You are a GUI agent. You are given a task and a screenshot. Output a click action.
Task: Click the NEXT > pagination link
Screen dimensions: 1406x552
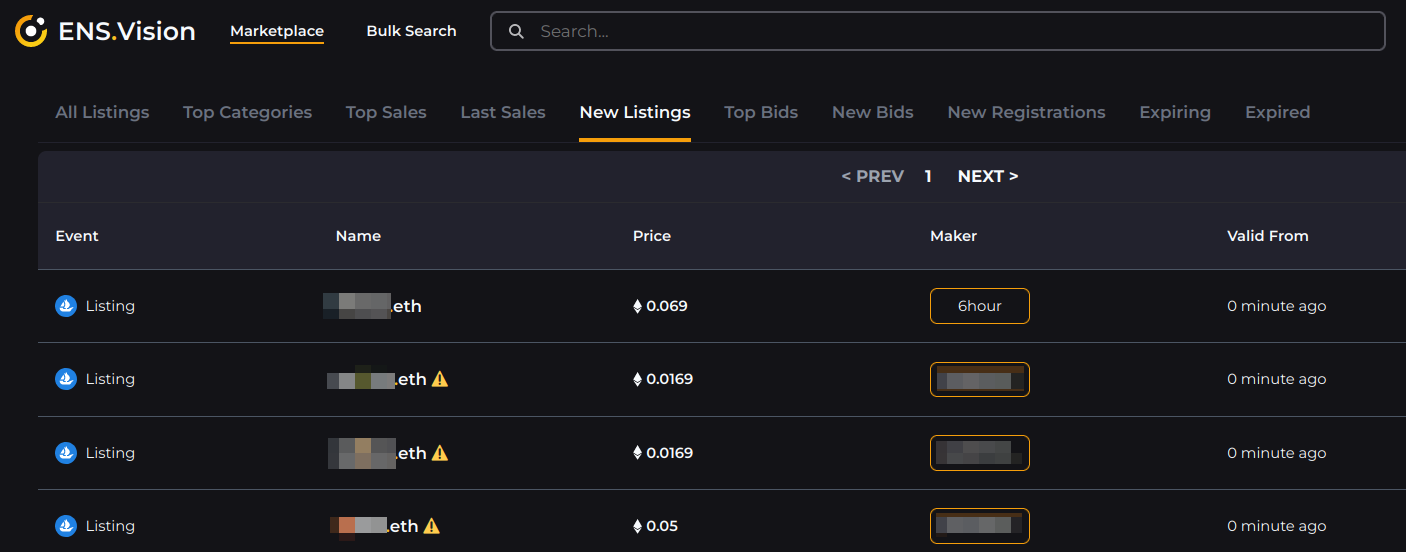(988, 176)
